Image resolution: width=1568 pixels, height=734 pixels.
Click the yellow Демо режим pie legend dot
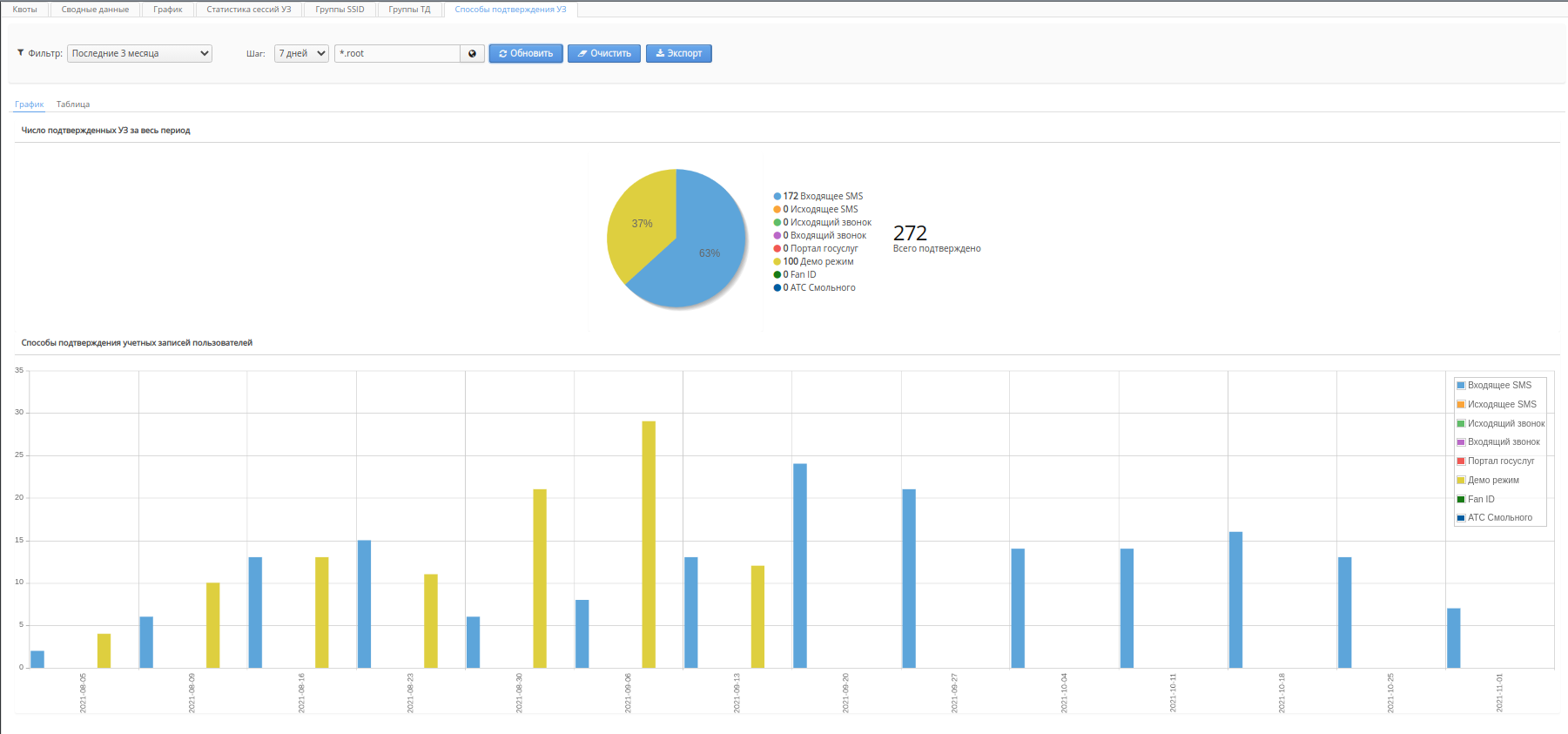(x=777, y=262)
